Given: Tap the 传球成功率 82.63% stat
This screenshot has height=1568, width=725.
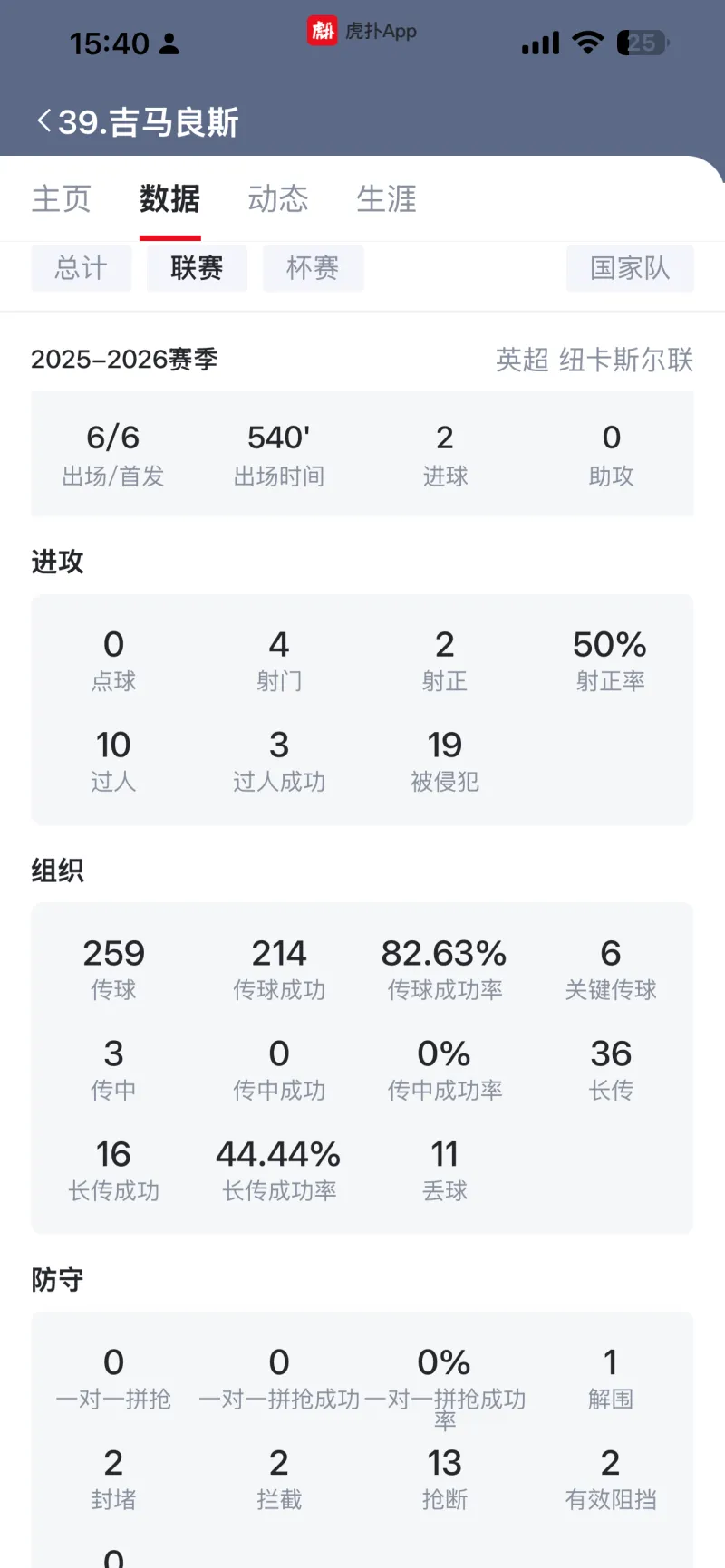Looking at the screenshot, I should (x=444, y=969).
